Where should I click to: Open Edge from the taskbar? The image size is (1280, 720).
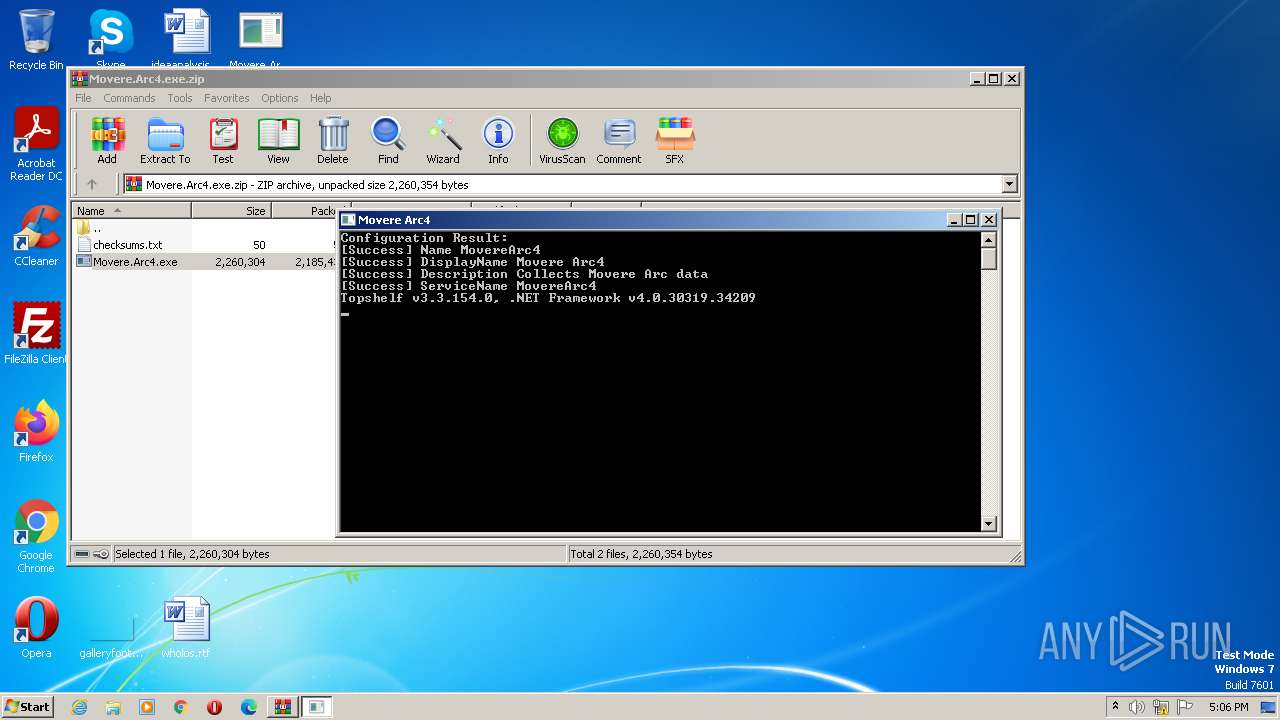249,707
